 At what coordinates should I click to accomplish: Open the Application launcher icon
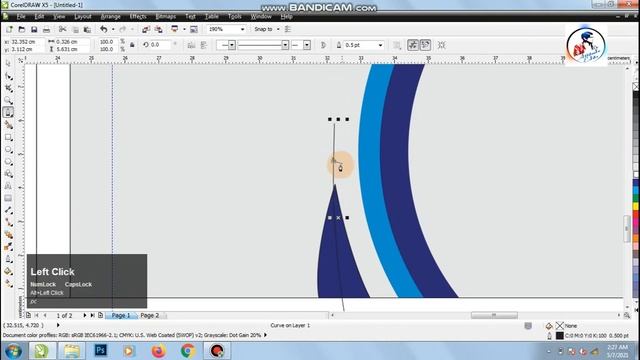click(175, 29)
